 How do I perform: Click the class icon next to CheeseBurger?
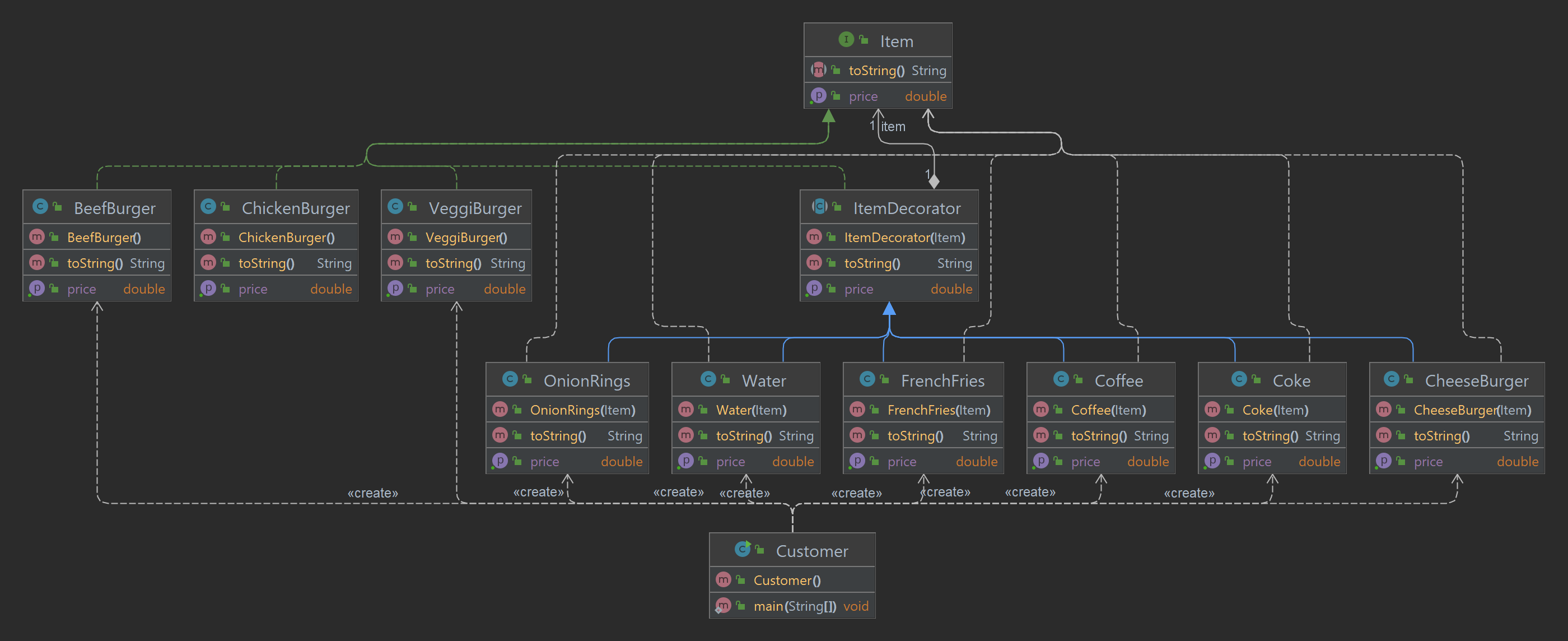point(1391,379)
